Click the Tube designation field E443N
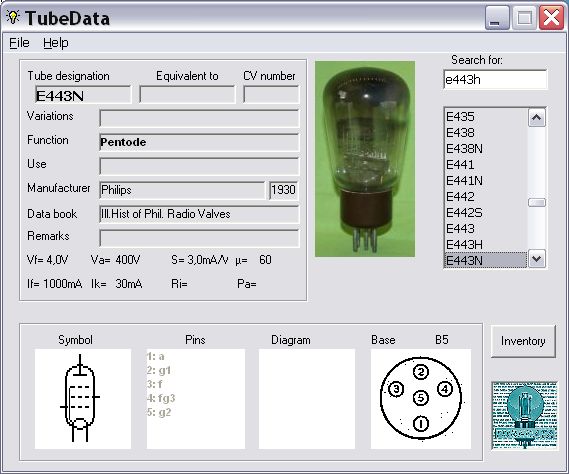Viewport: 569px width, 474px height. (83, 95)
